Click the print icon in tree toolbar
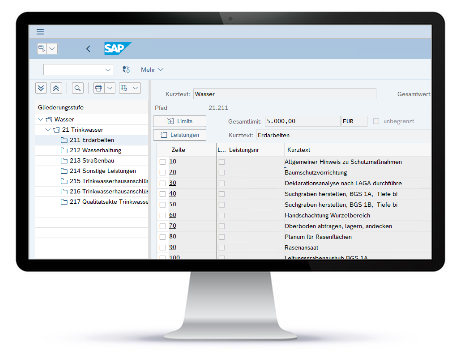Image resolution: width=461 pixels, height=360 pixels. click(x=99, y=88)
